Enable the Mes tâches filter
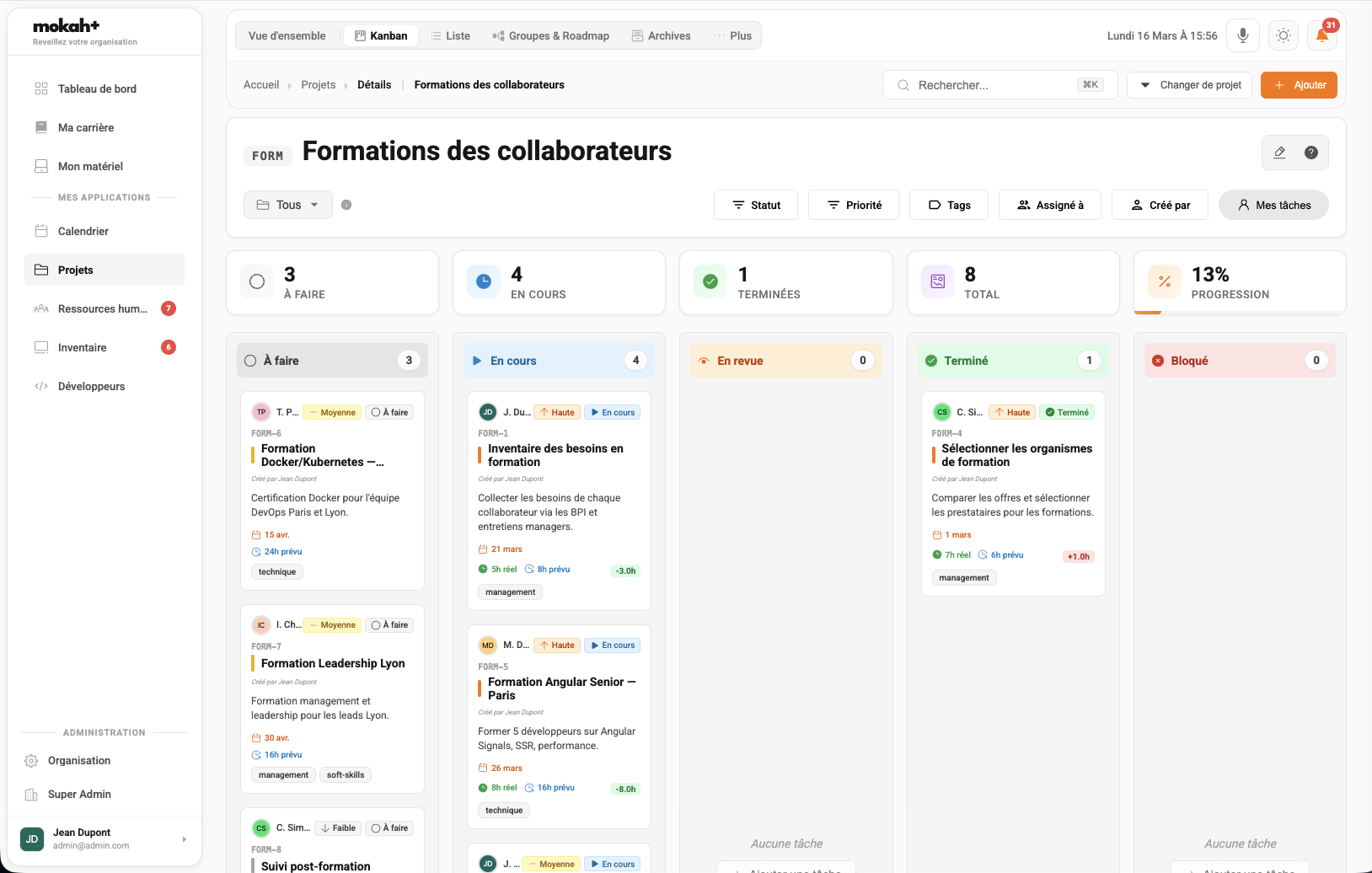Image resolution: width=1372 pixels, height=873 pixels. [x=1273, y=205]
